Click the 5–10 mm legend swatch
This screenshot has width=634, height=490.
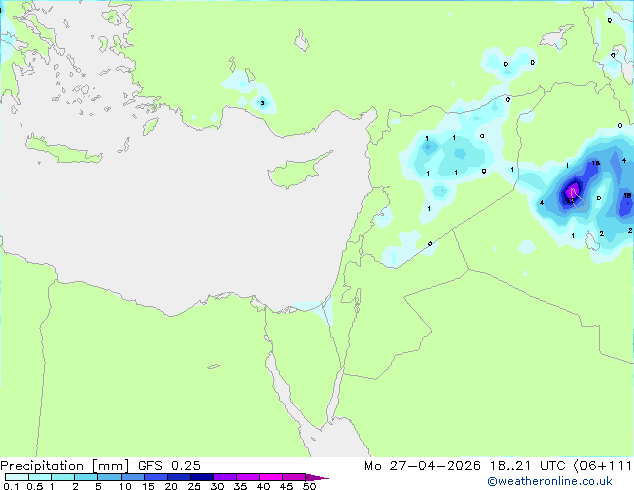110,477
